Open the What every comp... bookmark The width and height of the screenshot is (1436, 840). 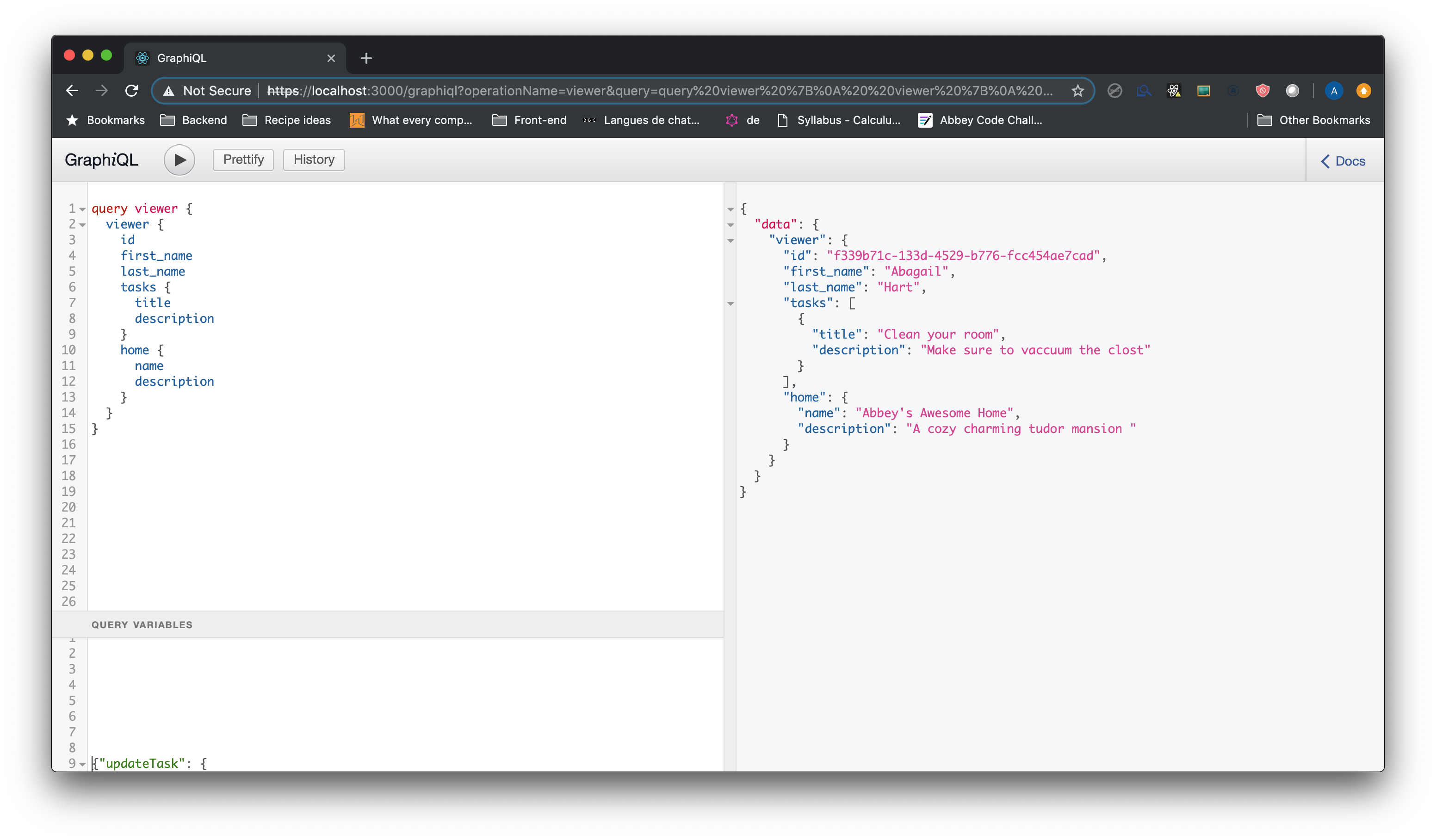click(x=411, y=120)
